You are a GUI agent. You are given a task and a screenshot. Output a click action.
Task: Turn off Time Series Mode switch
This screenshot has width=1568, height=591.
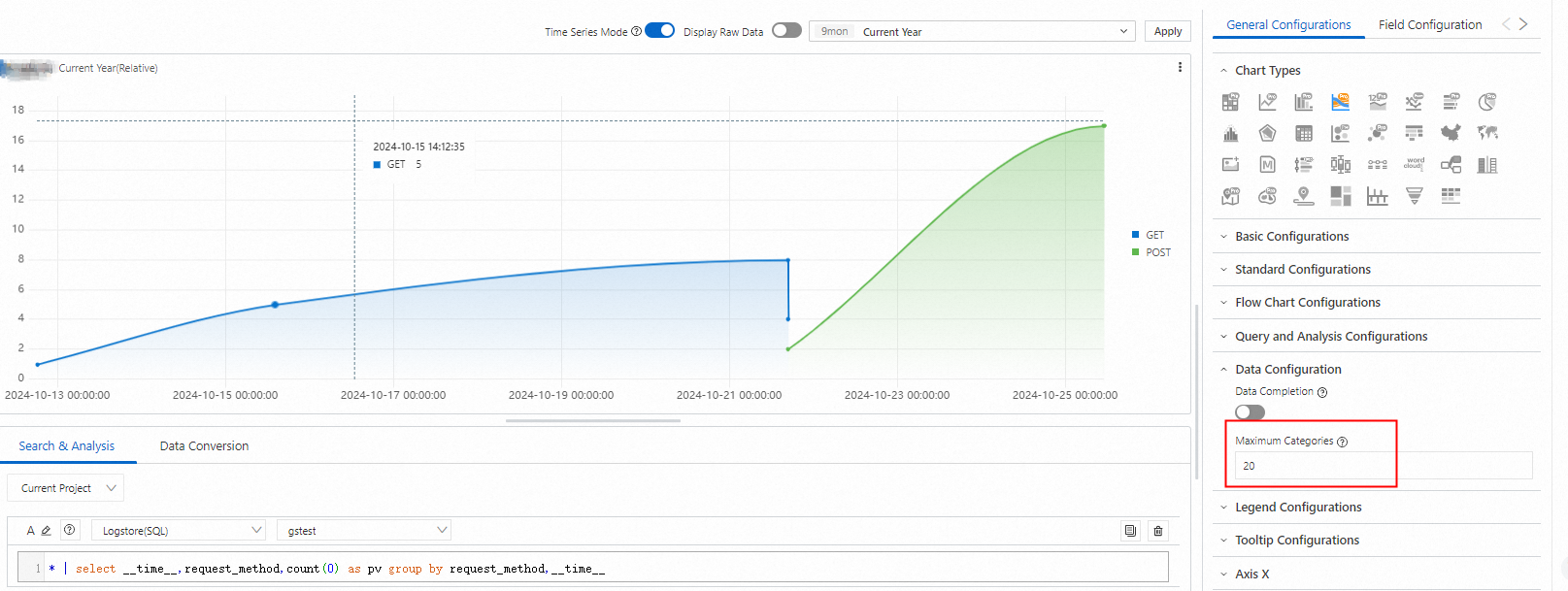point(659,30)
